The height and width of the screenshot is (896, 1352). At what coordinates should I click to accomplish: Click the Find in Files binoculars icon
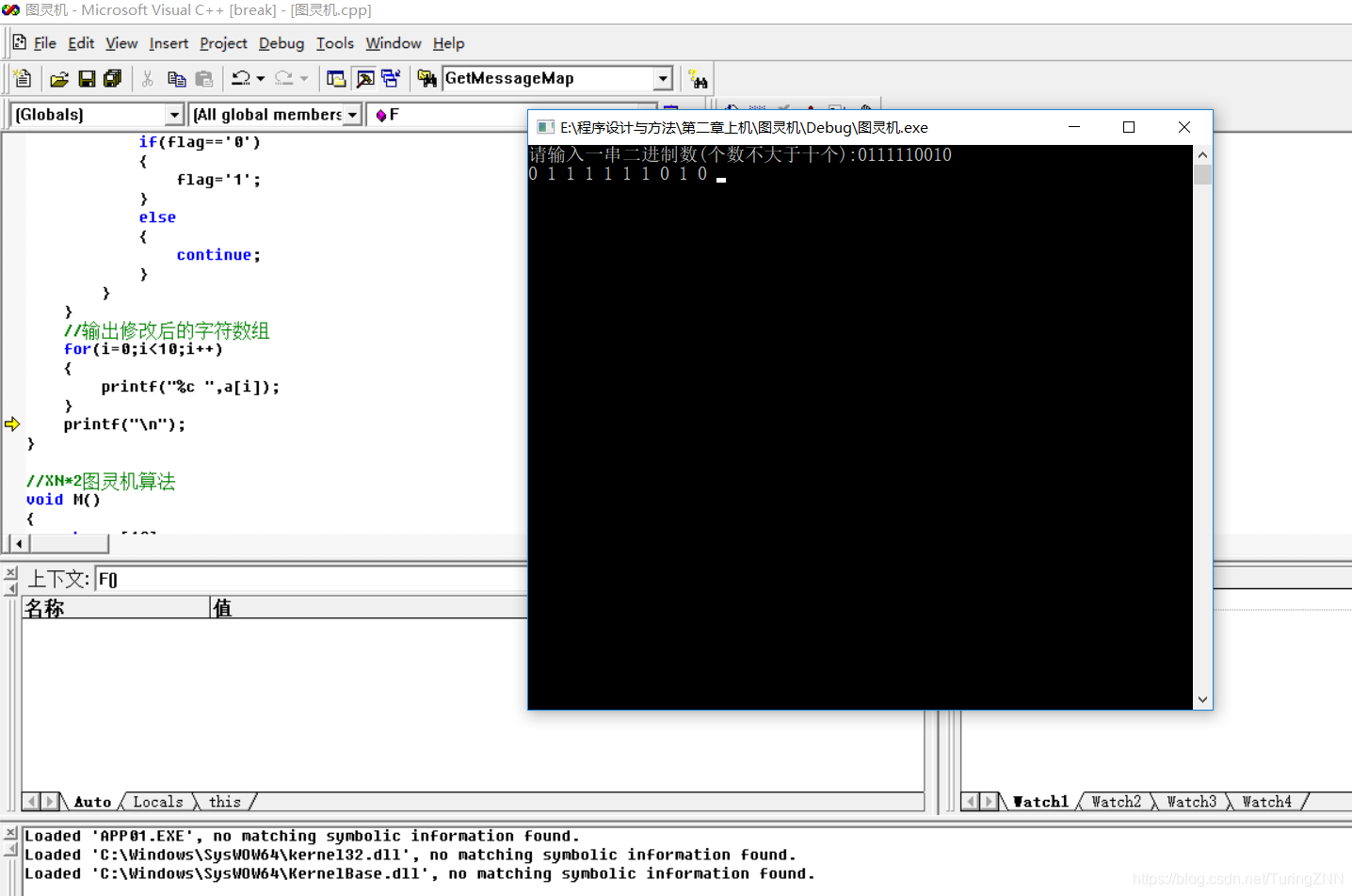[427, 79]
